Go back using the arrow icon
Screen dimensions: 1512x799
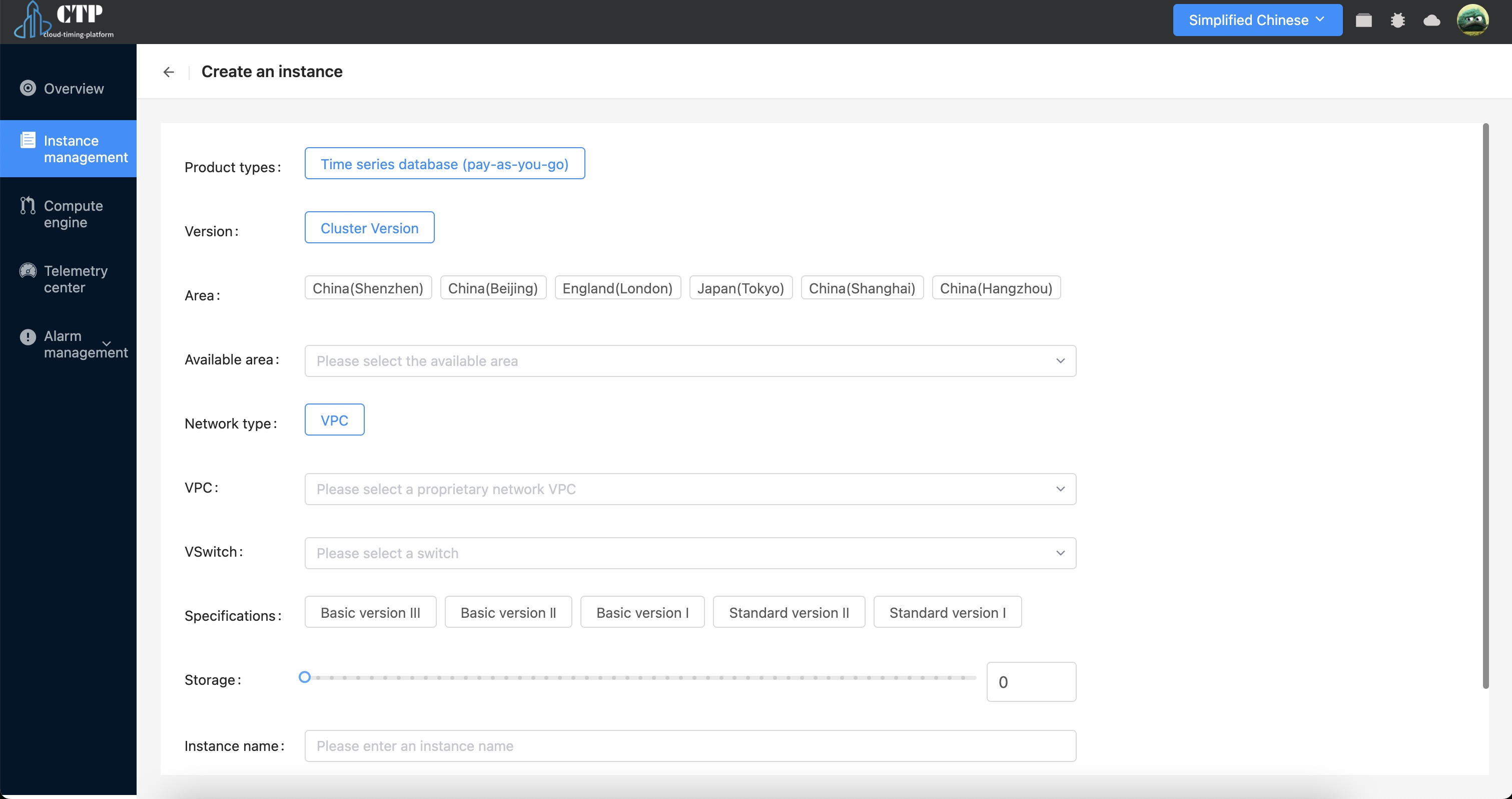169,72
